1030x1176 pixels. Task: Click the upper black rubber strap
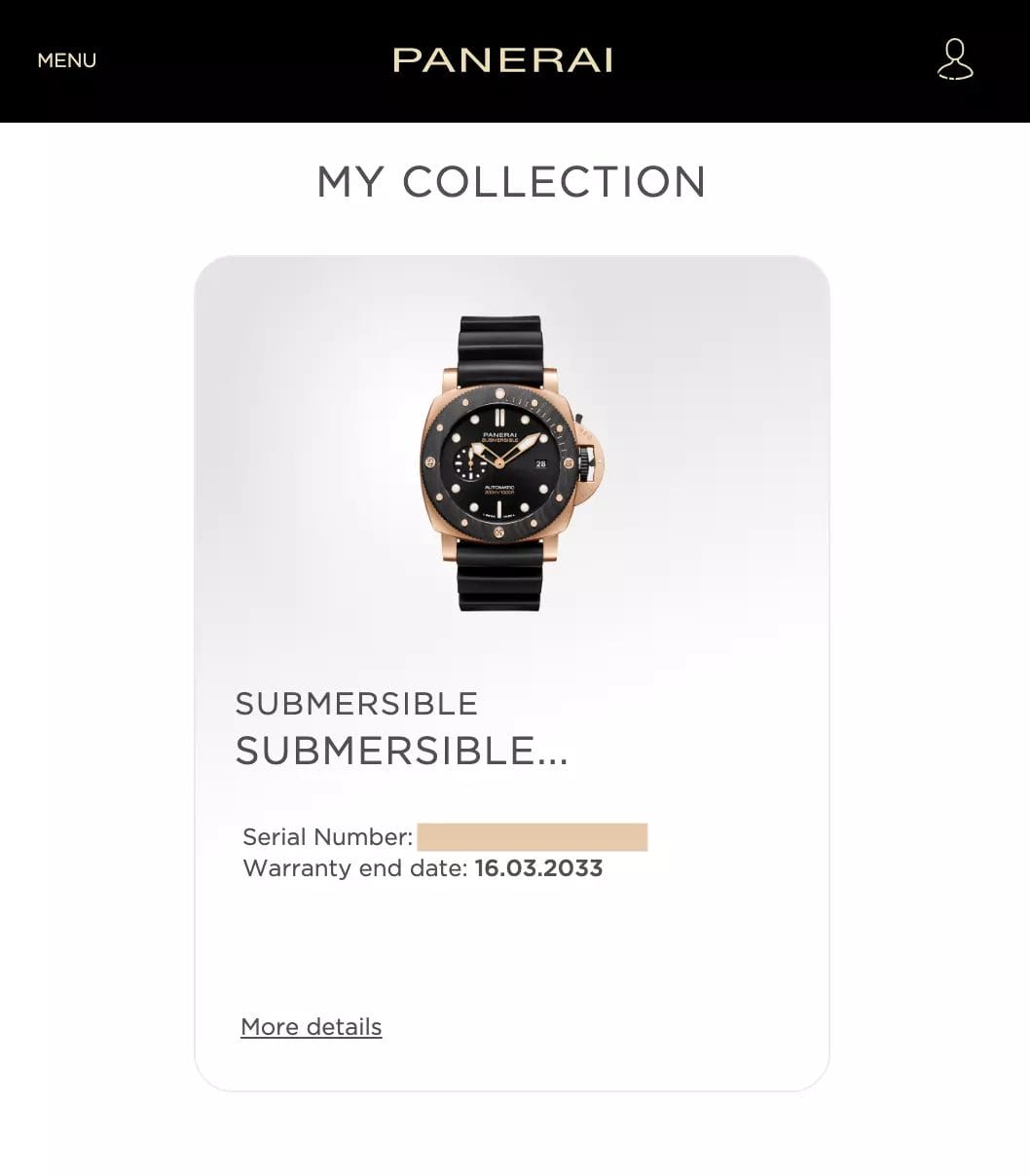tap(500, 343)
